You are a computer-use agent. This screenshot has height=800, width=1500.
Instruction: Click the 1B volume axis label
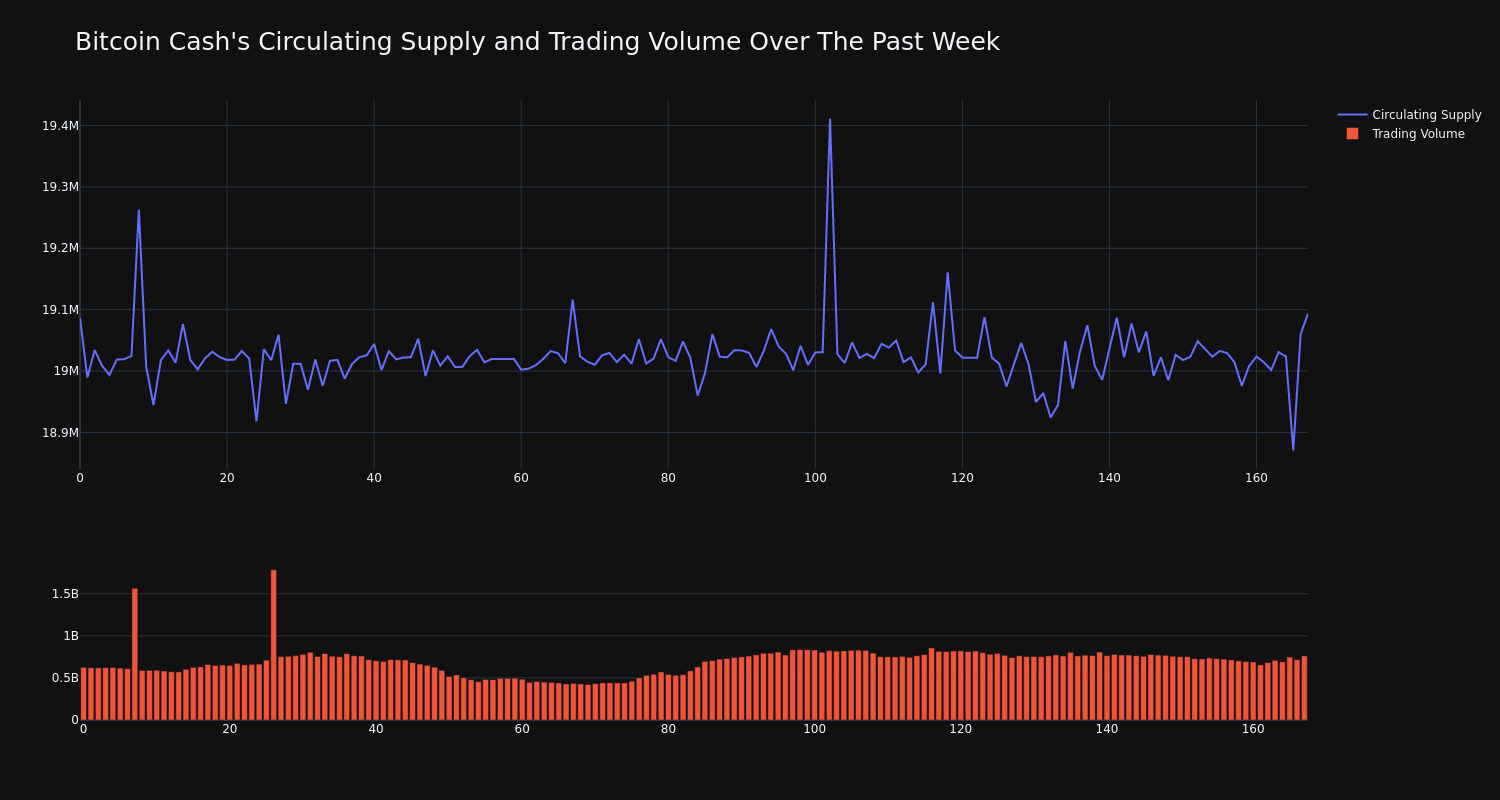(x=71, y=636)
